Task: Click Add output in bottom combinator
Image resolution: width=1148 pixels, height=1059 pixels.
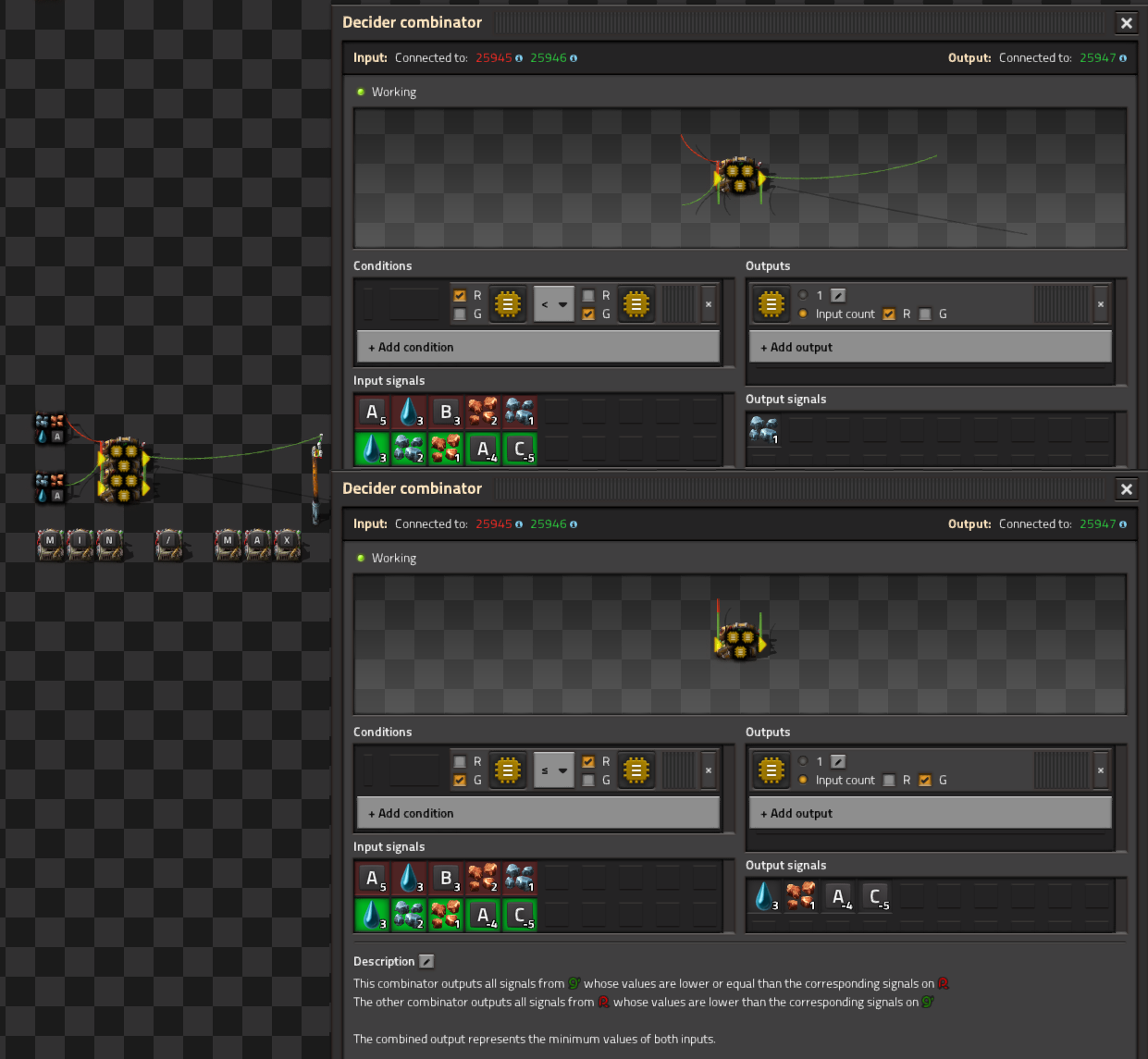Action: pyautogui.click(x=930, y=814)
